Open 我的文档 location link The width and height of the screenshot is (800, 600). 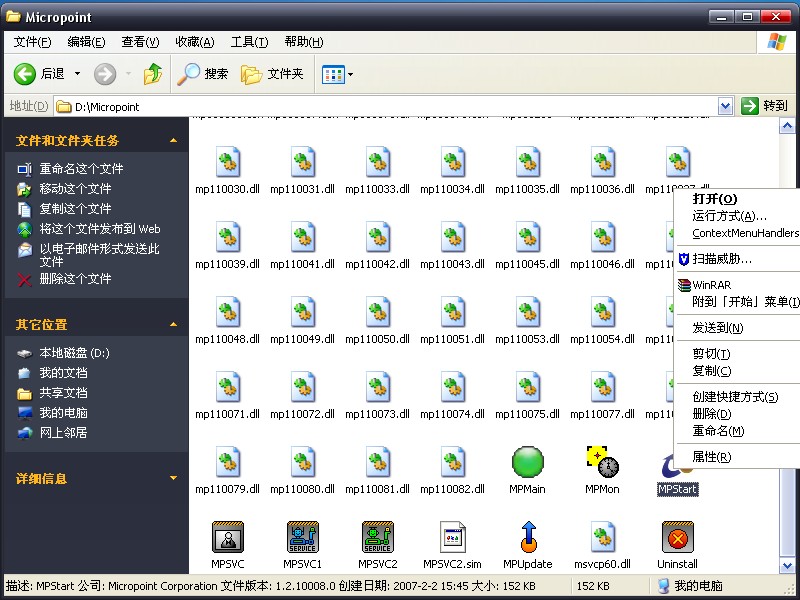[63, 373]
